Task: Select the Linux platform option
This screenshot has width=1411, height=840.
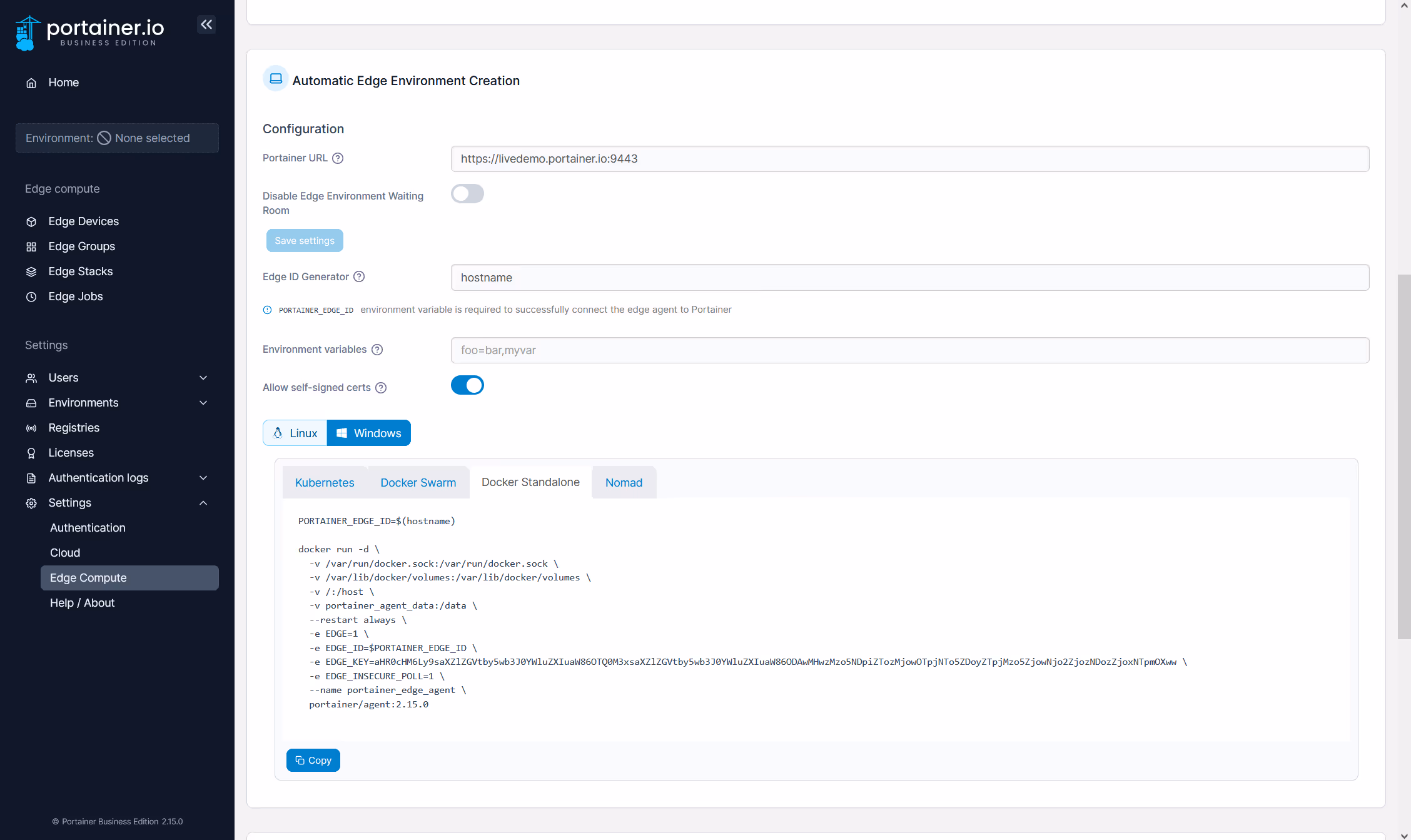Action: coord(295,433)
